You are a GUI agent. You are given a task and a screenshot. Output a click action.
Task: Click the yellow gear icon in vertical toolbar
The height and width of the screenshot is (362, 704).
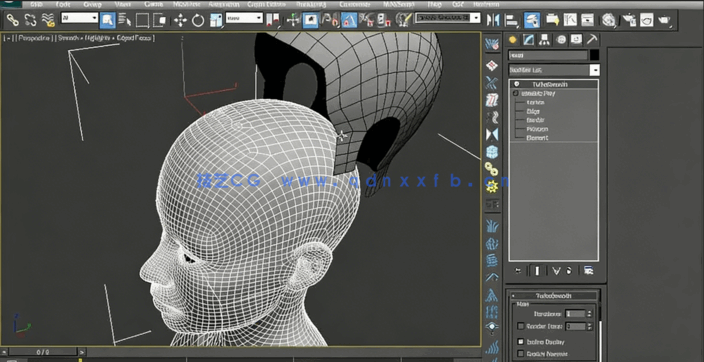pos(492,186)
